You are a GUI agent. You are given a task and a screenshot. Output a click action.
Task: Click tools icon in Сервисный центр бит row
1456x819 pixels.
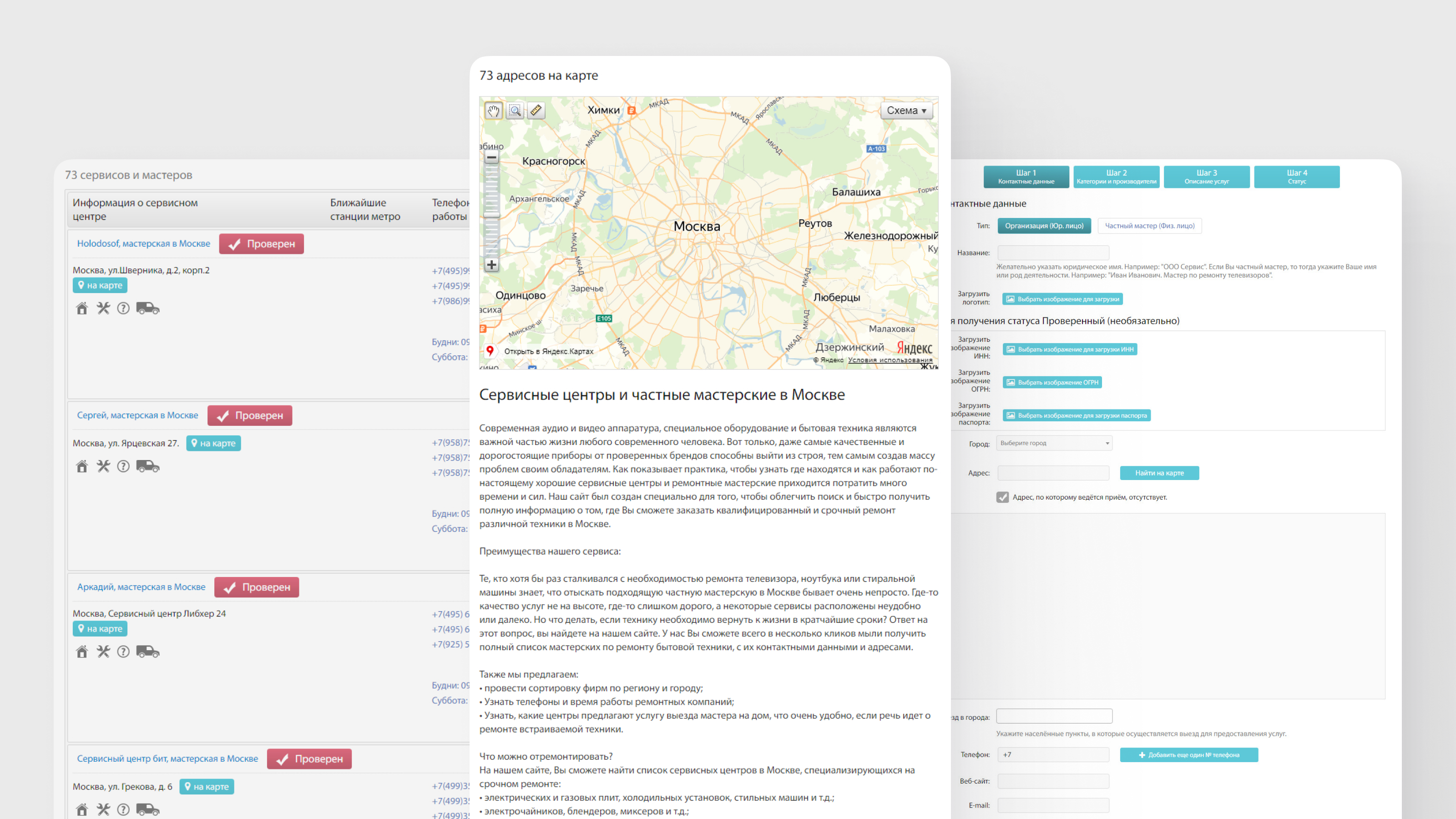(x=103, y=809)
